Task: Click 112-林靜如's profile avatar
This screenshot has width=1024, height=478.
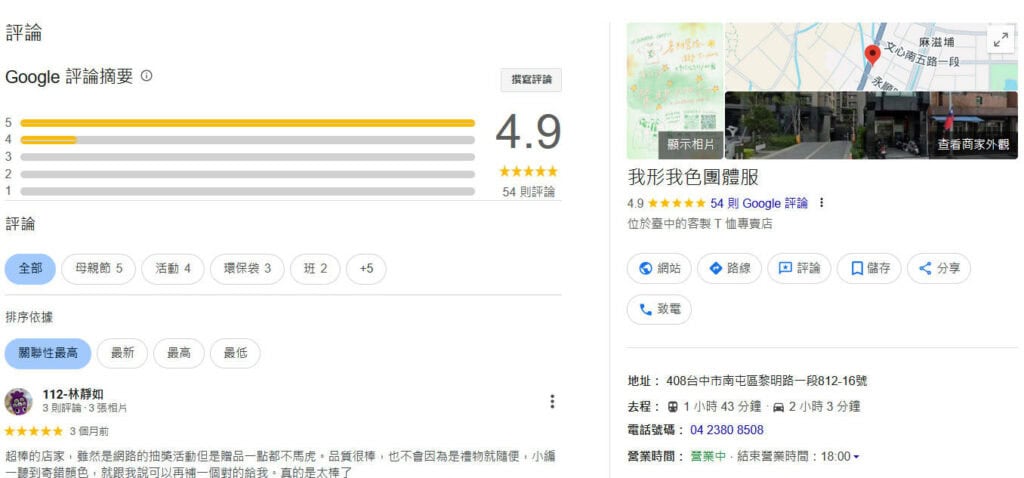Action: (x=18, y=402)
